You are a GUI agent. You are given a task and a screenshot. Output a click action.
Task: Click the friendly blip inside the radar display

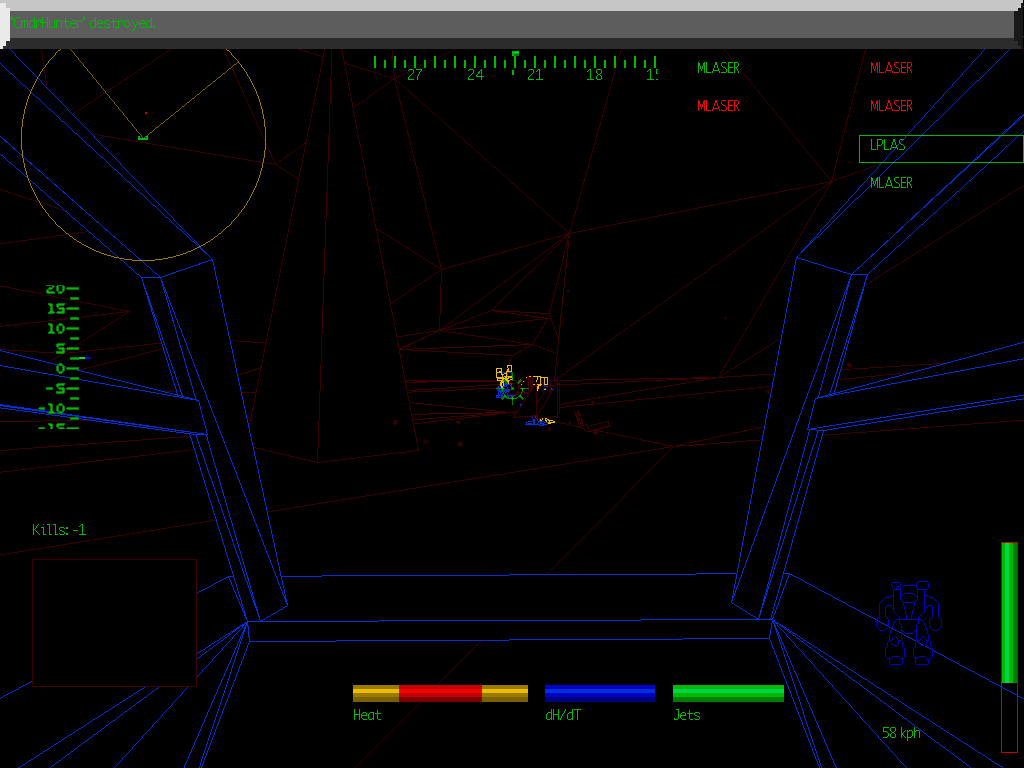142,136
